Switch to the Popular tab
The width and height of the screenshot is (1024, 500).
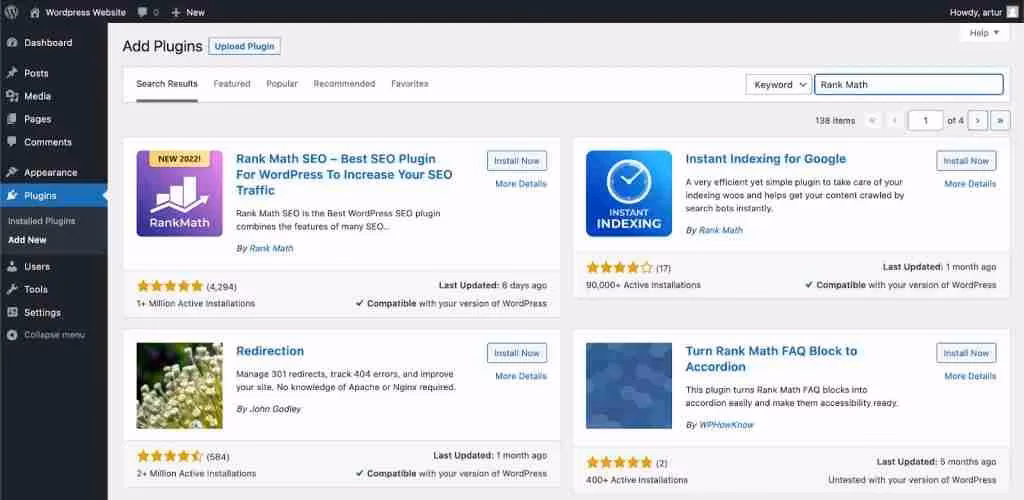(282, 84)
